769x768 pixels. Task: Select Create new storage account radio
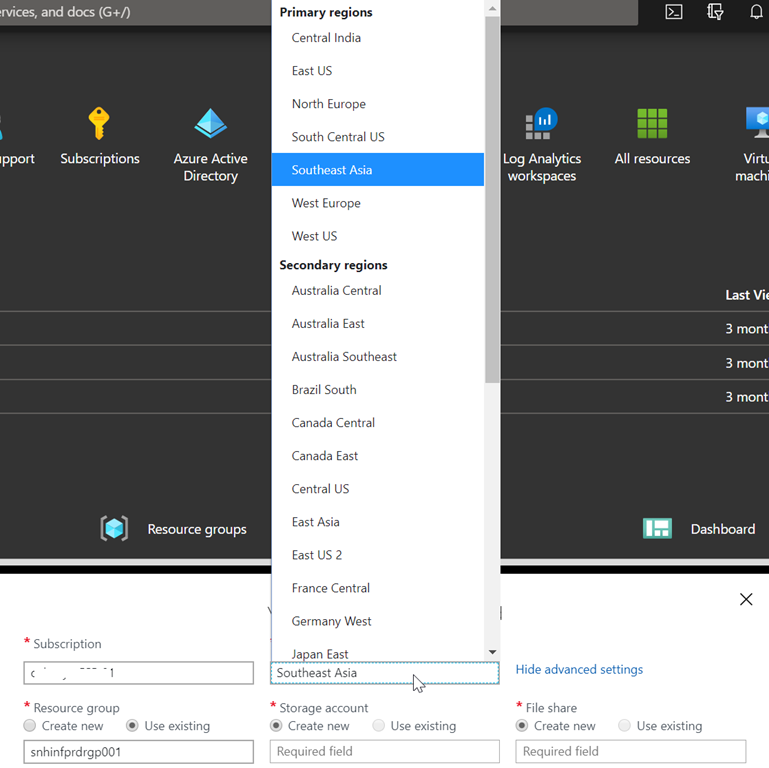(276, 725)
